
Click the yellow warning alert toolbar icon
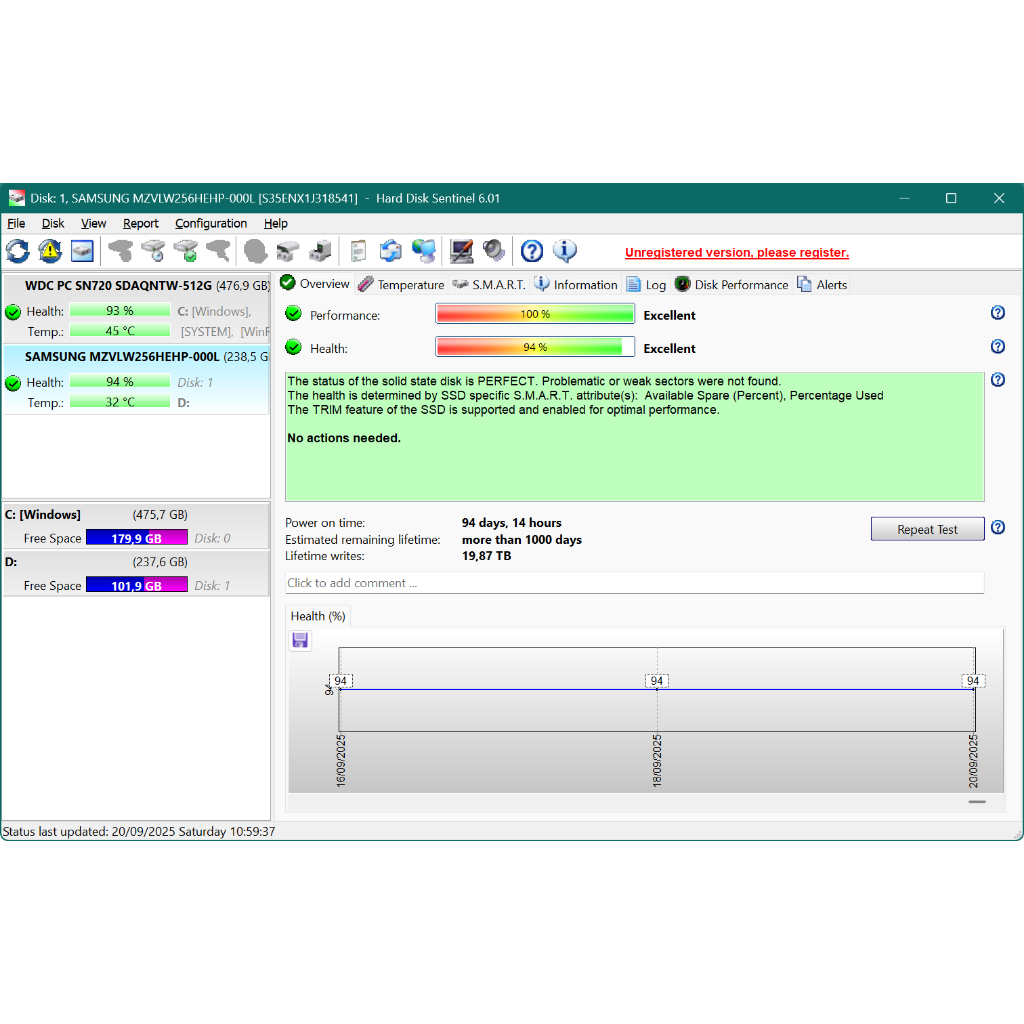(50, 251)
